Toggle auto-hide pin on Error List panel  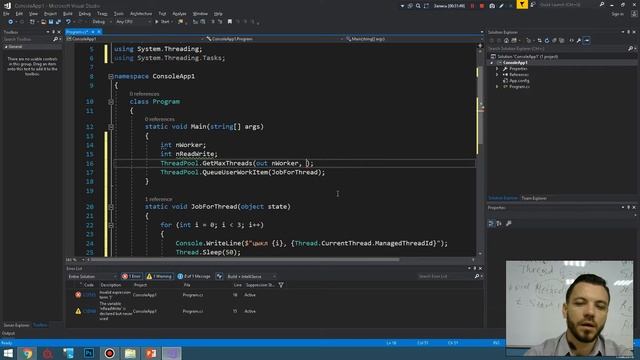point(475,268)
